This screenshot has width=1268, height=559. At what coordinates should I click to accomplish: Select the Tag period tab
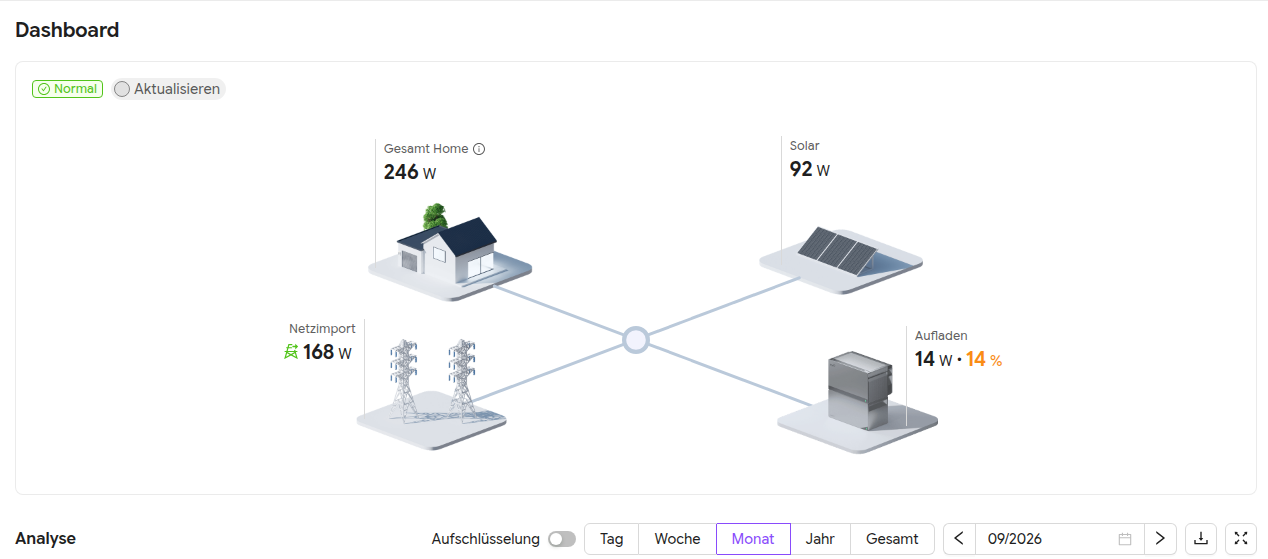[x=612, y=539]
